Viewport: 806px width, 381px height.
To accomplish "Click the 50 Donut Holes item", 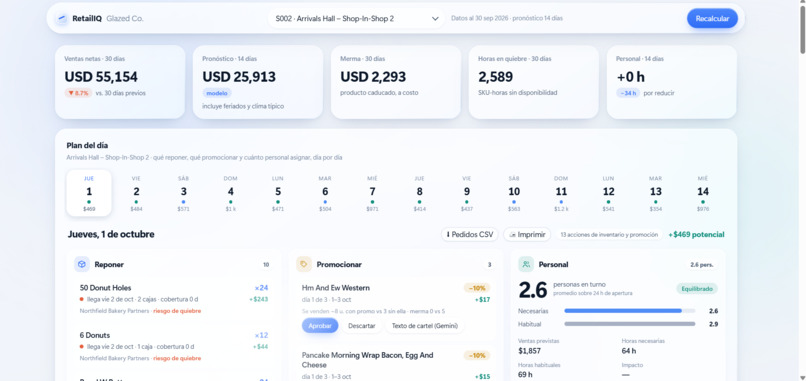I will (x=174, y=299).
